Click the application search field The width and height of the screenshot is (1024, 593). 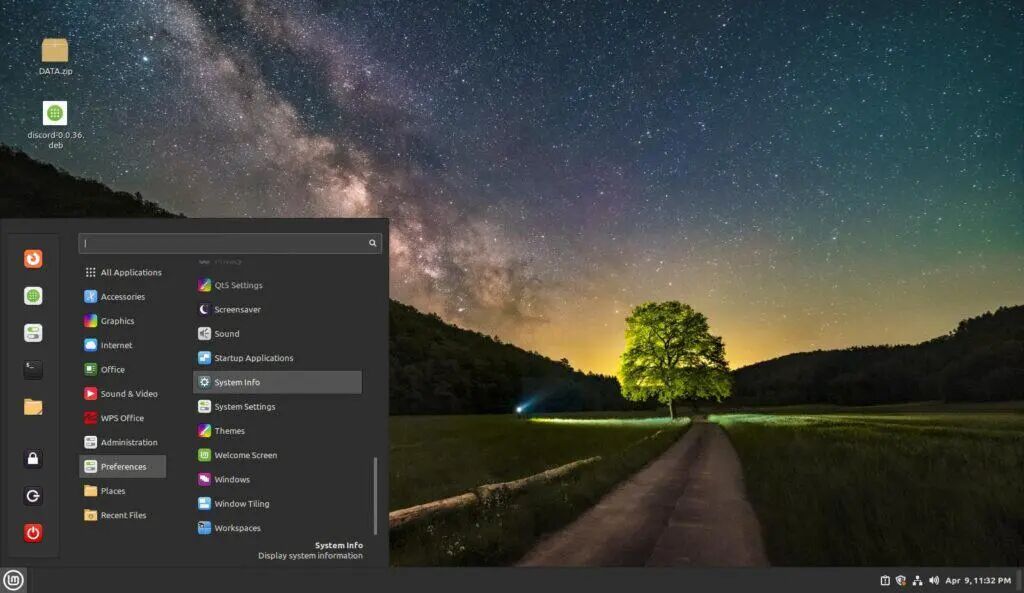[225, 242]
